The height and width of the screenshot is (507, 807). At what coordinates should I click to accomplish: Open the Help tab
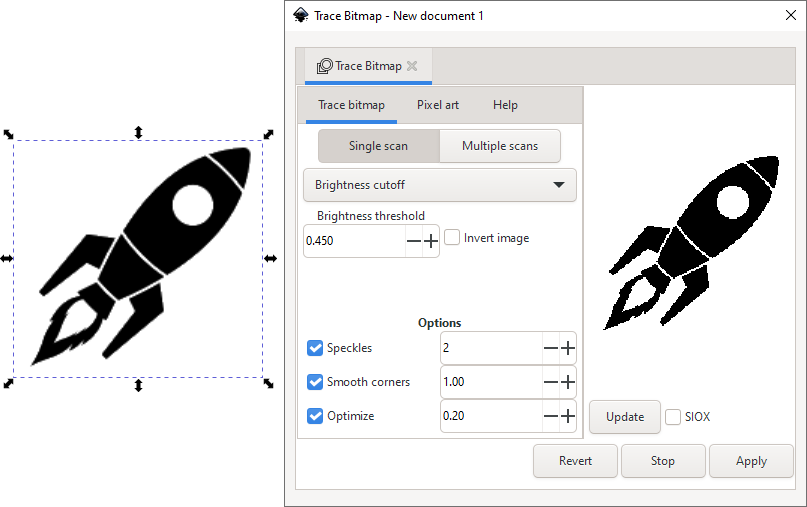(505, 105)
